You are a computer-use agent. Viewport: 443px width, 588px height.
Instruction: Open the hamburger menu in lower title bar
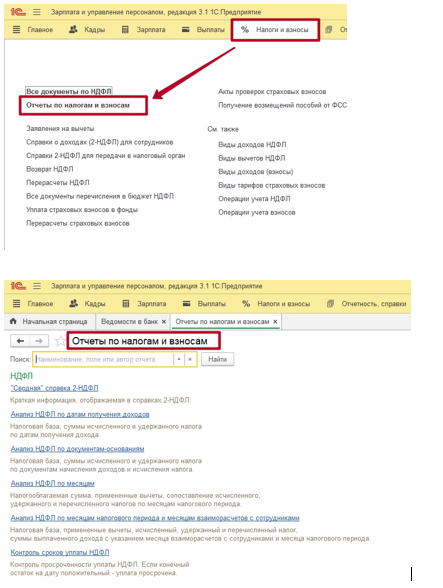tap(37, 286)
